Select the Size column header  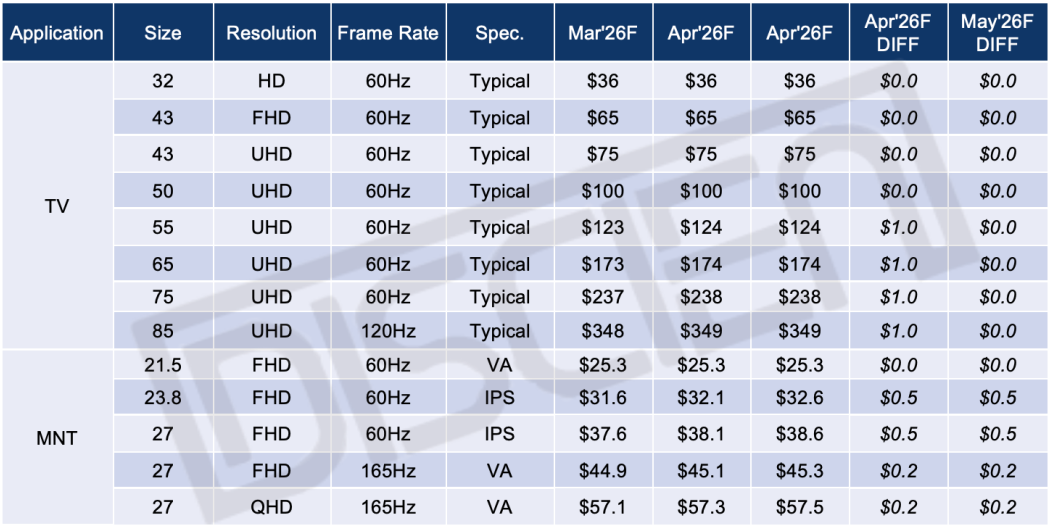point(162,33)
